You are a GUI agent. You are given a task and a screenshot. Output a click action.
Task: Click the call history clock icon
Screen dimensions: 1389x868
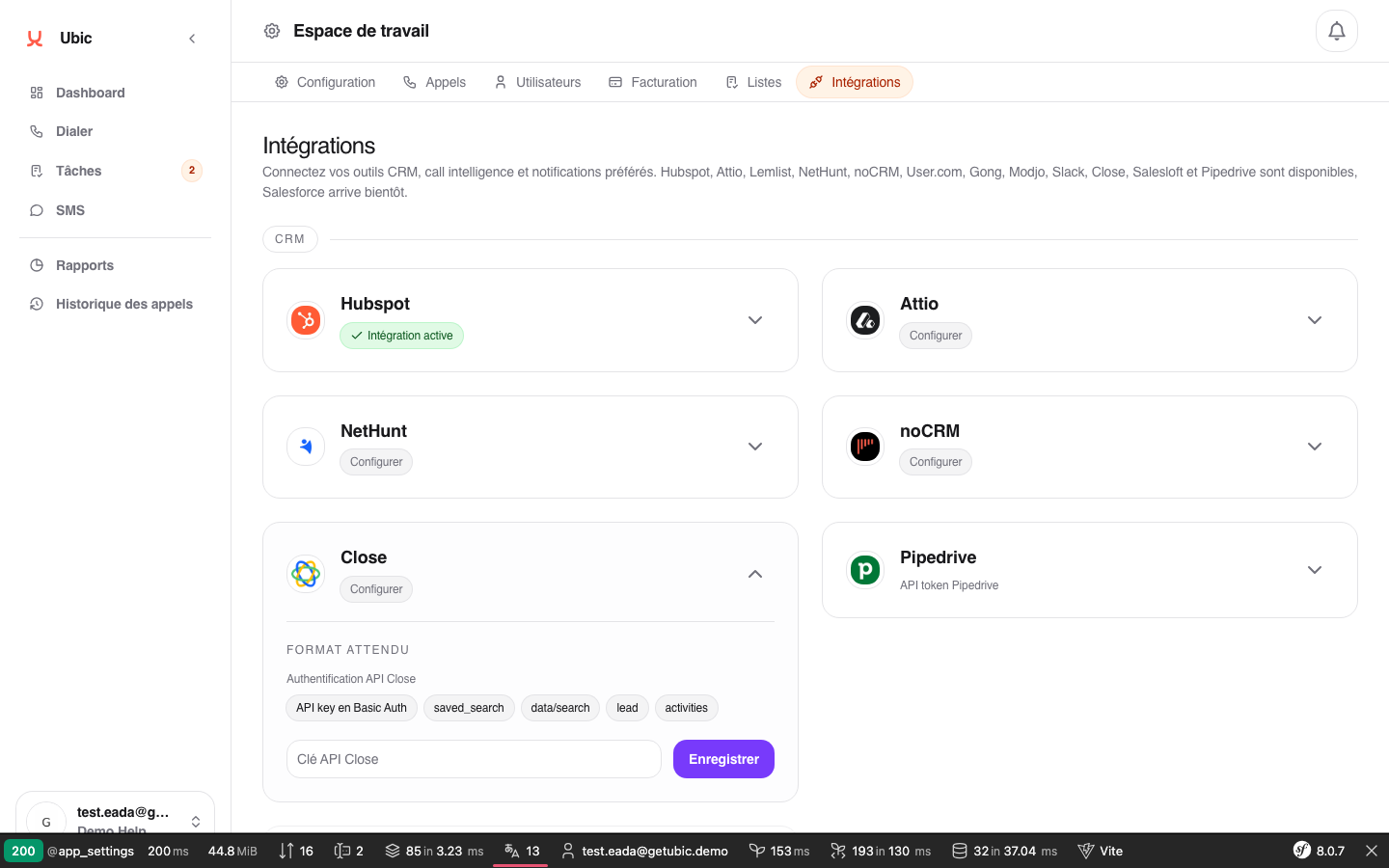[37, 304]
